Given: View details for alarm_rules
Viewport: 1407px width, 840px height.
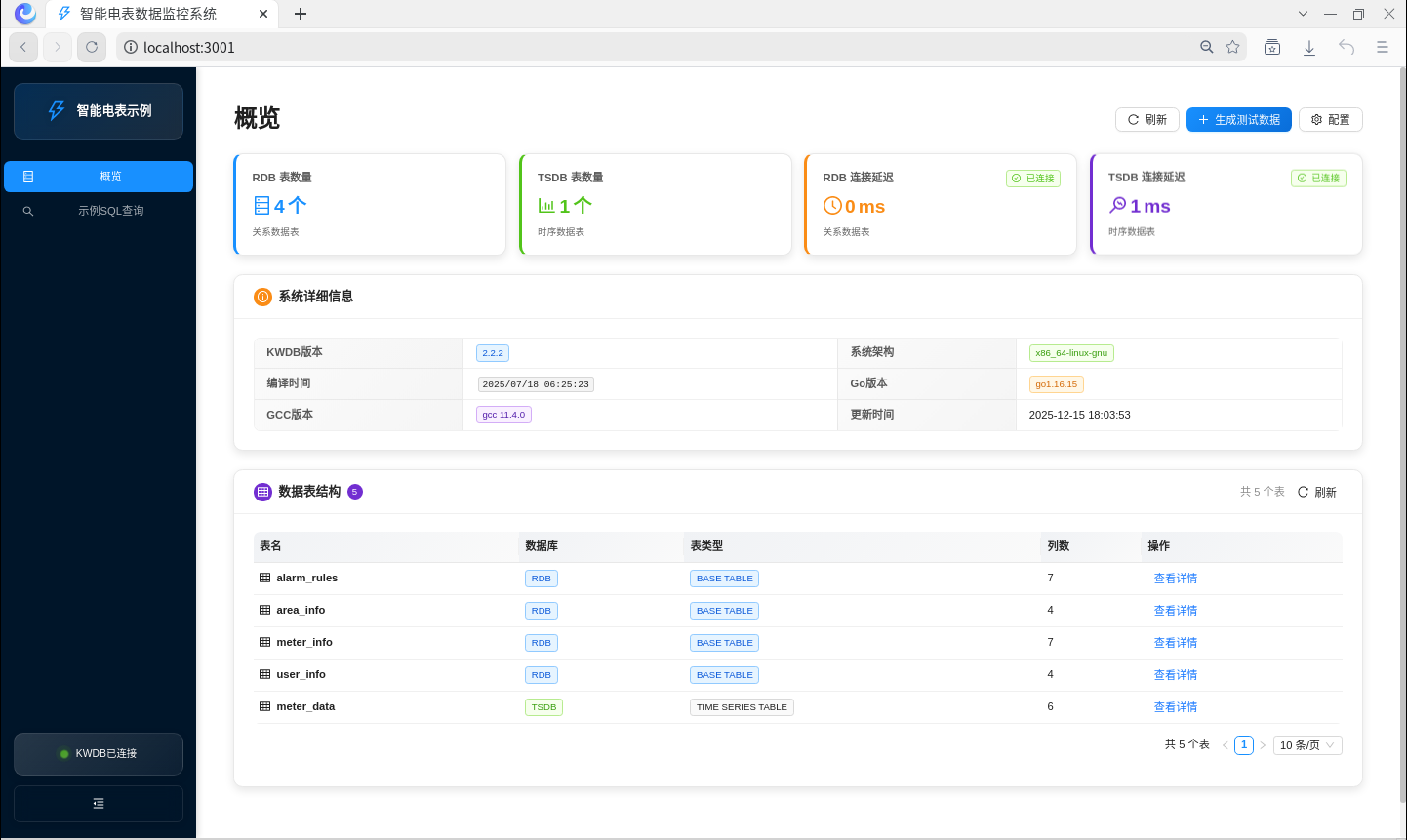Looking at the screenshot, I should click(x=1175, y=579).
